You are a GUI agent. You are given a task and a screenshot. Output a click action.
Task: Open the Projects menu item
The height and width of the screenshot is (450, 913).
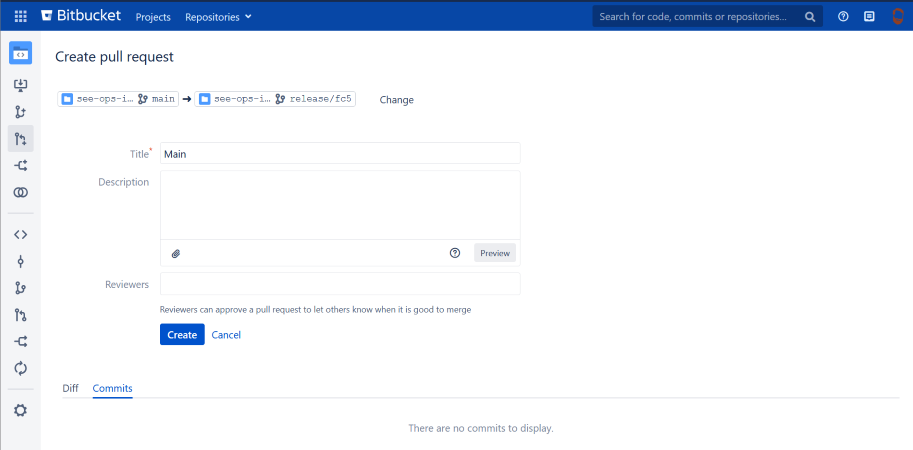[x=153, y=17]
